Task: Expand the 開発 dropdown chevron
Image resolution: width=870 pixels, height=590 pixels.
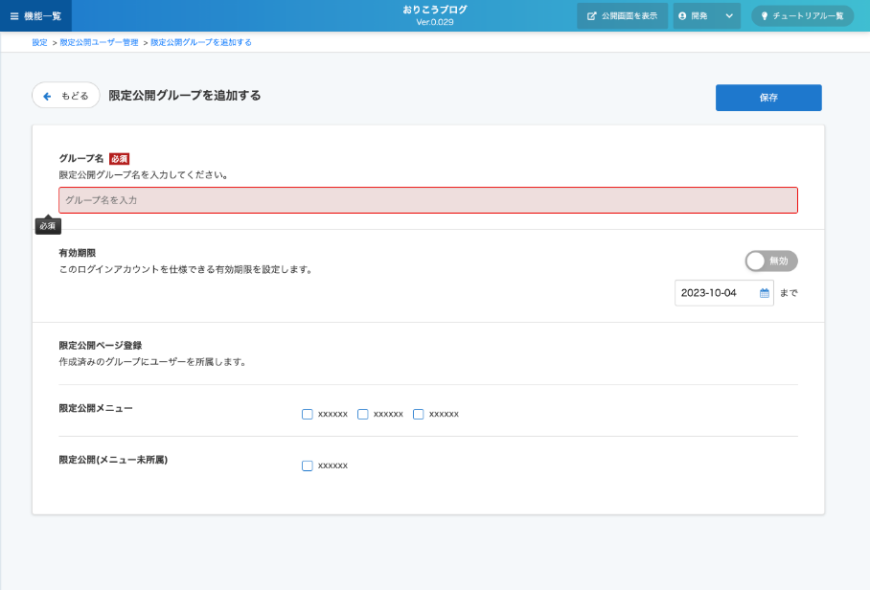Action: pos(729,16)
